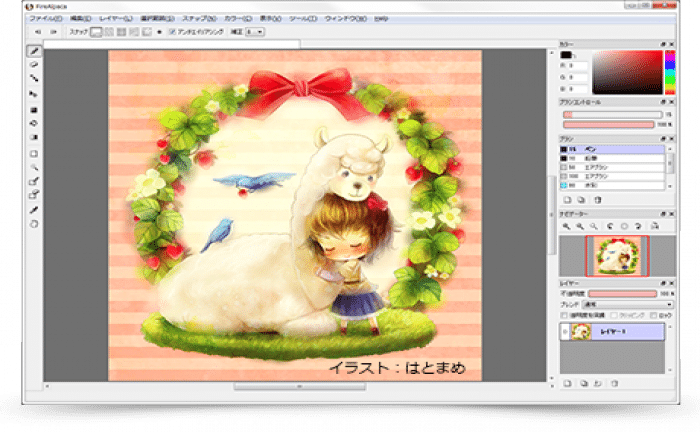Image resolution: width=700 pixels, height=432 pixels.
Task: Select the Select Pen tool
Action: [34, 181]
